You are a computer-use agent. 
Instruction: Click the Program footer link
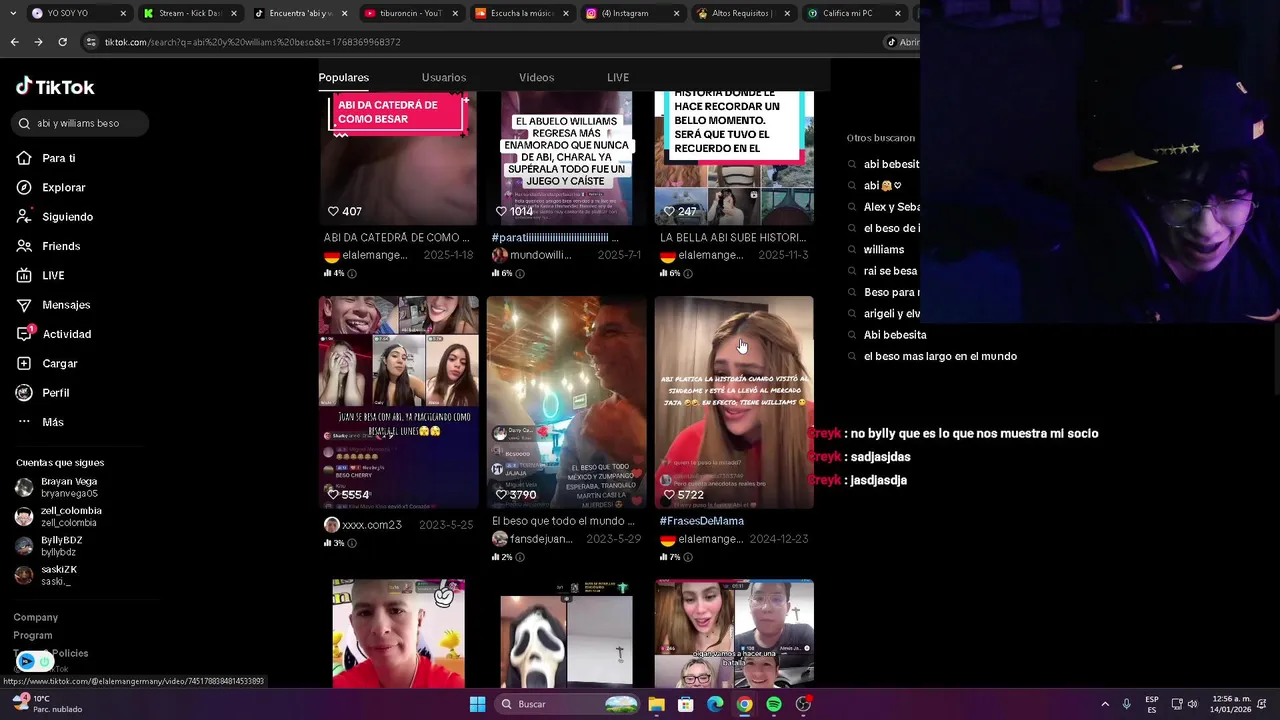[33, 635]
